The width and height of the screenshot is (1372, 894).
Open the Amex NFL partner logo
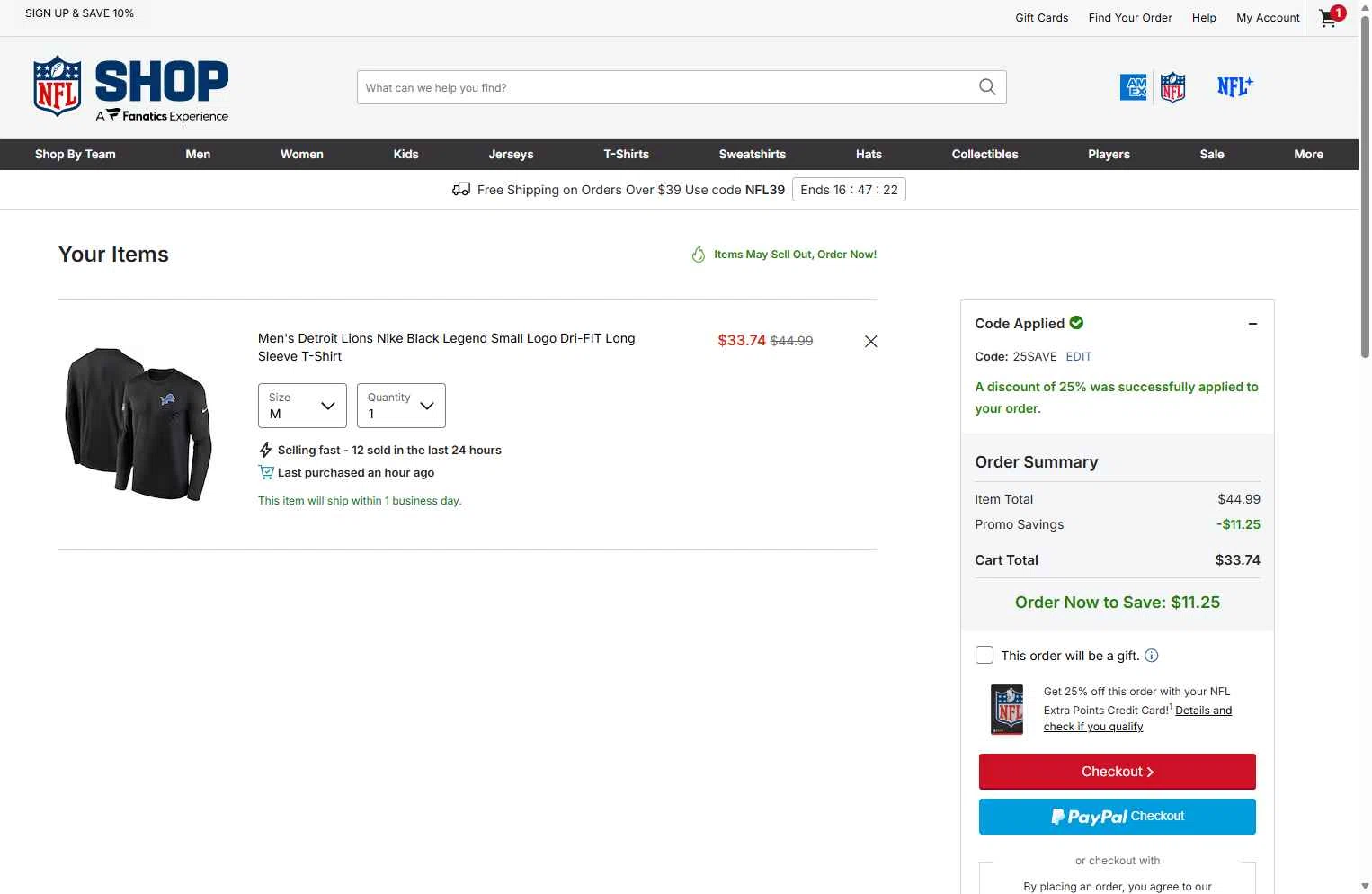pyautogui.click(x=1153, y=87)
